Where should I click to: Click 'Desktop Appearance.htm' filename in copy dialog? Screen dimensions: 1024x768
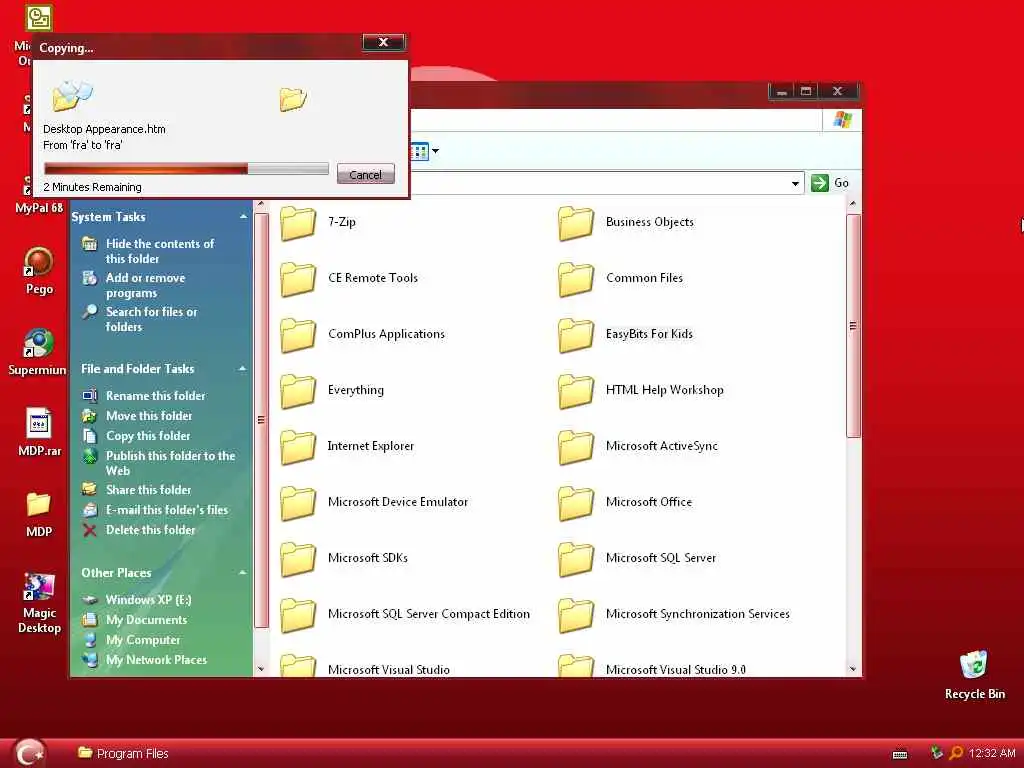104,129
